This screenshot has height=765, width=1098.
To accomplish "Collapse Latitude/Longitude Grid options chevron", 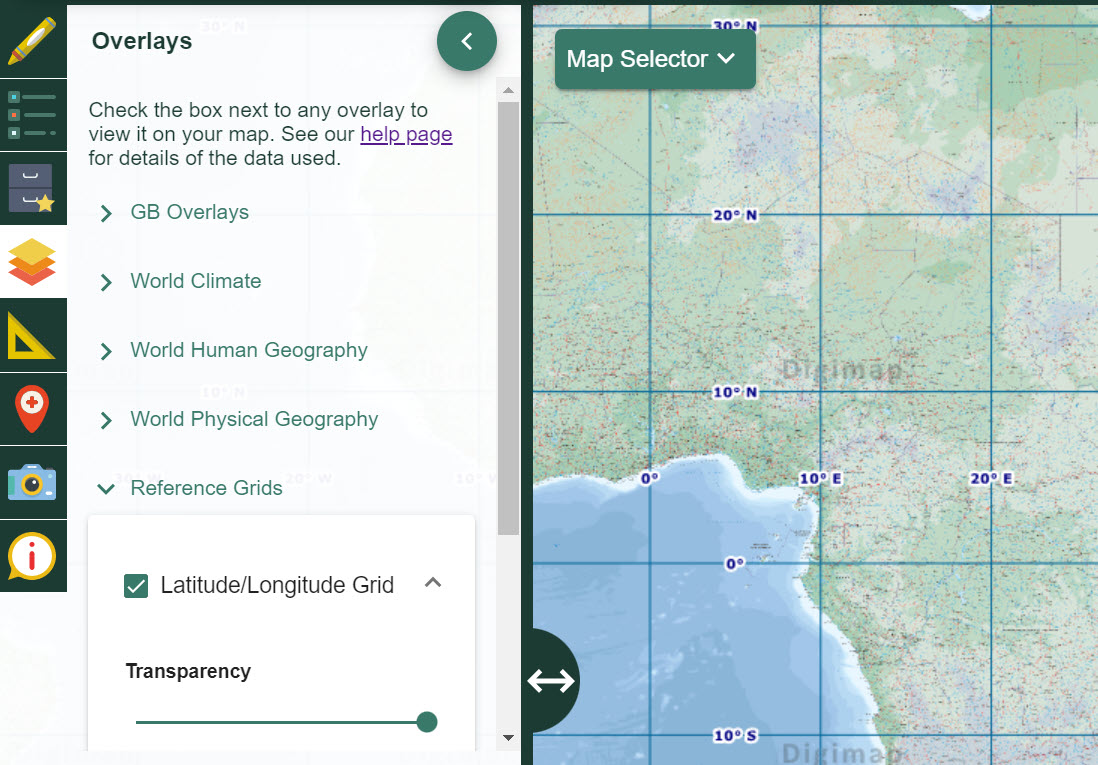I will click(433, 583).
